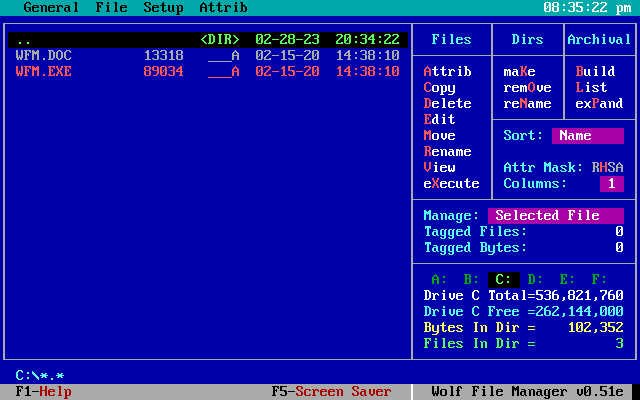Switch to drive A:

click(x=439, y=279)
